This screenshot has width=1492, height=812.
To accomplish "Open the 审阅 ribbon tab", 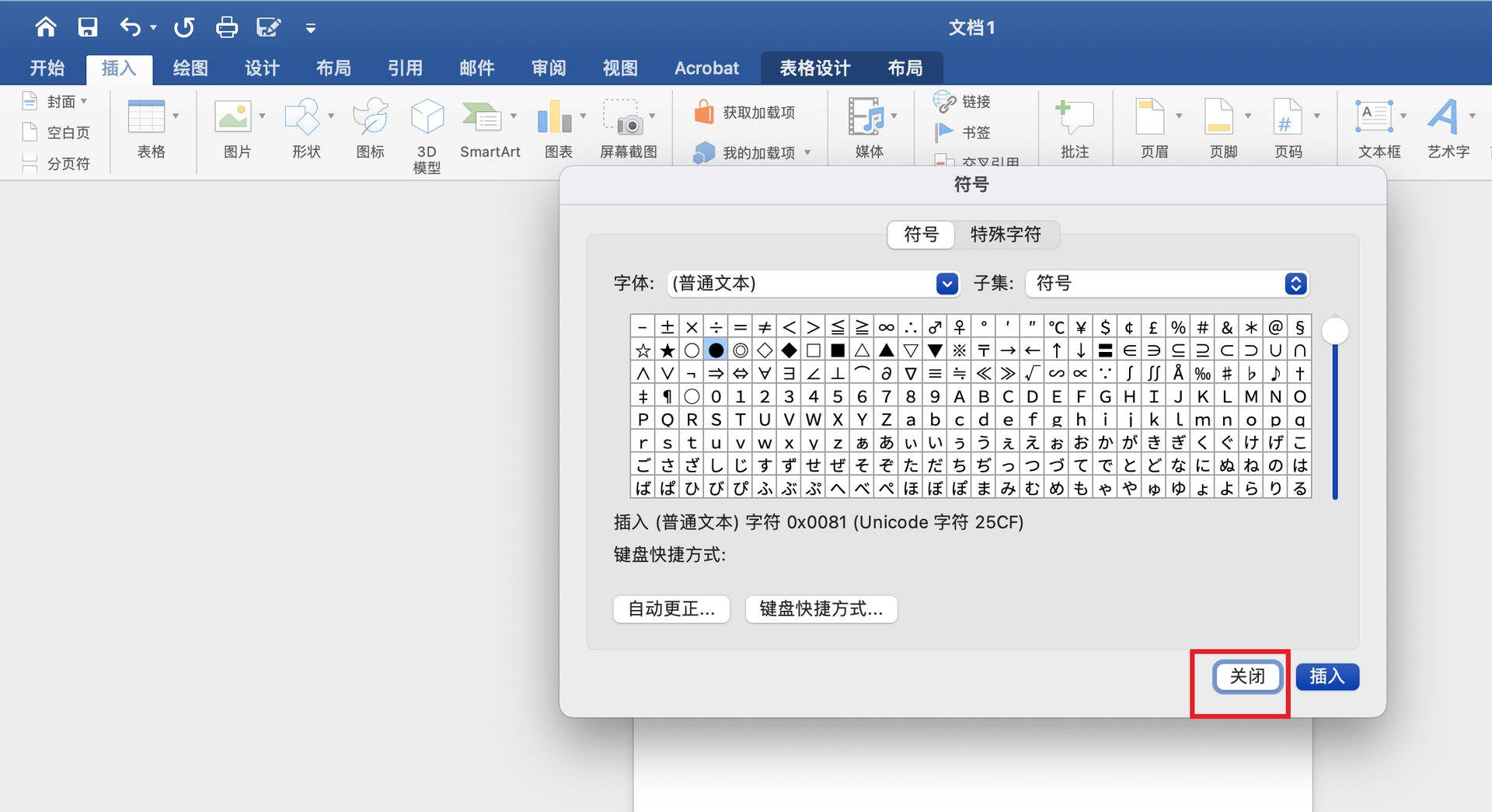I will 548,68.
